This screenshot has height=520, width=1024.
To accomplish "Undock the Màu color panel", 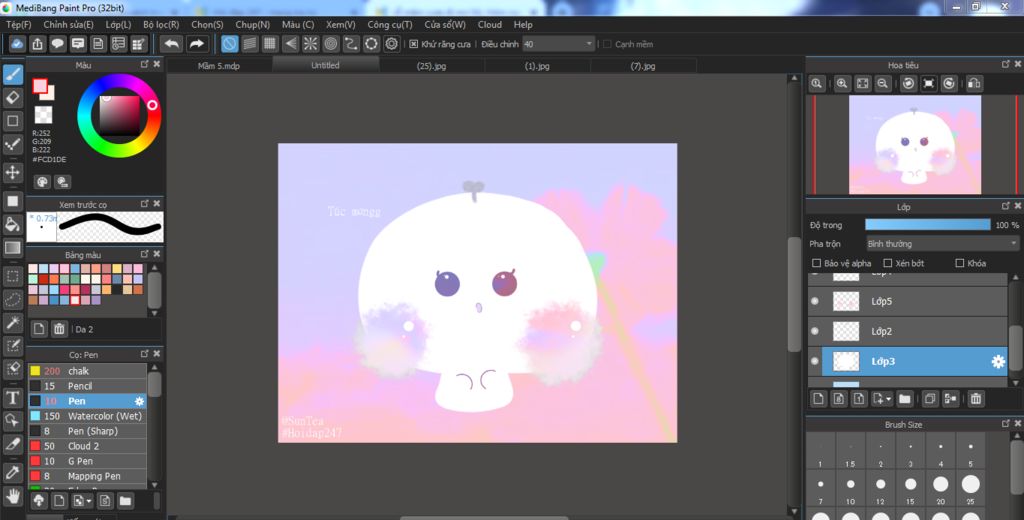I will click(x=145, y=64).
